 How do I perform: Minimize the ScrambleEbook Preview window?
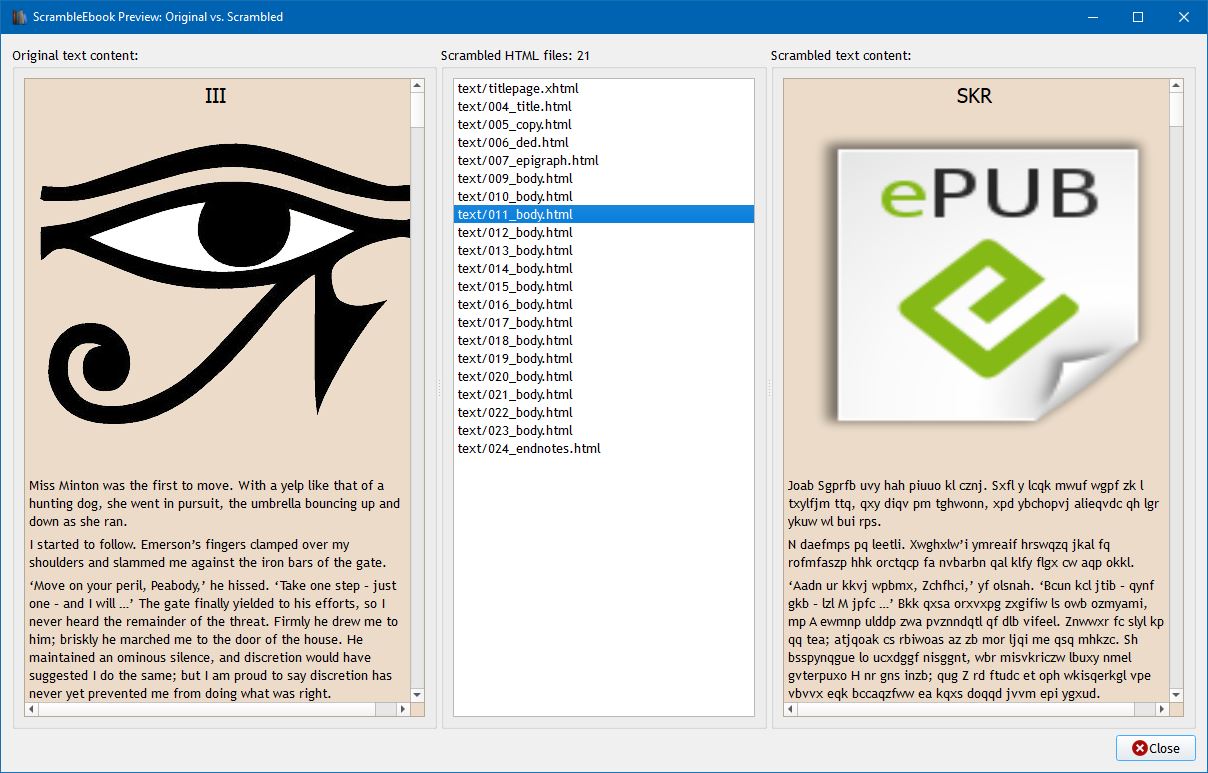point(1092,16)
